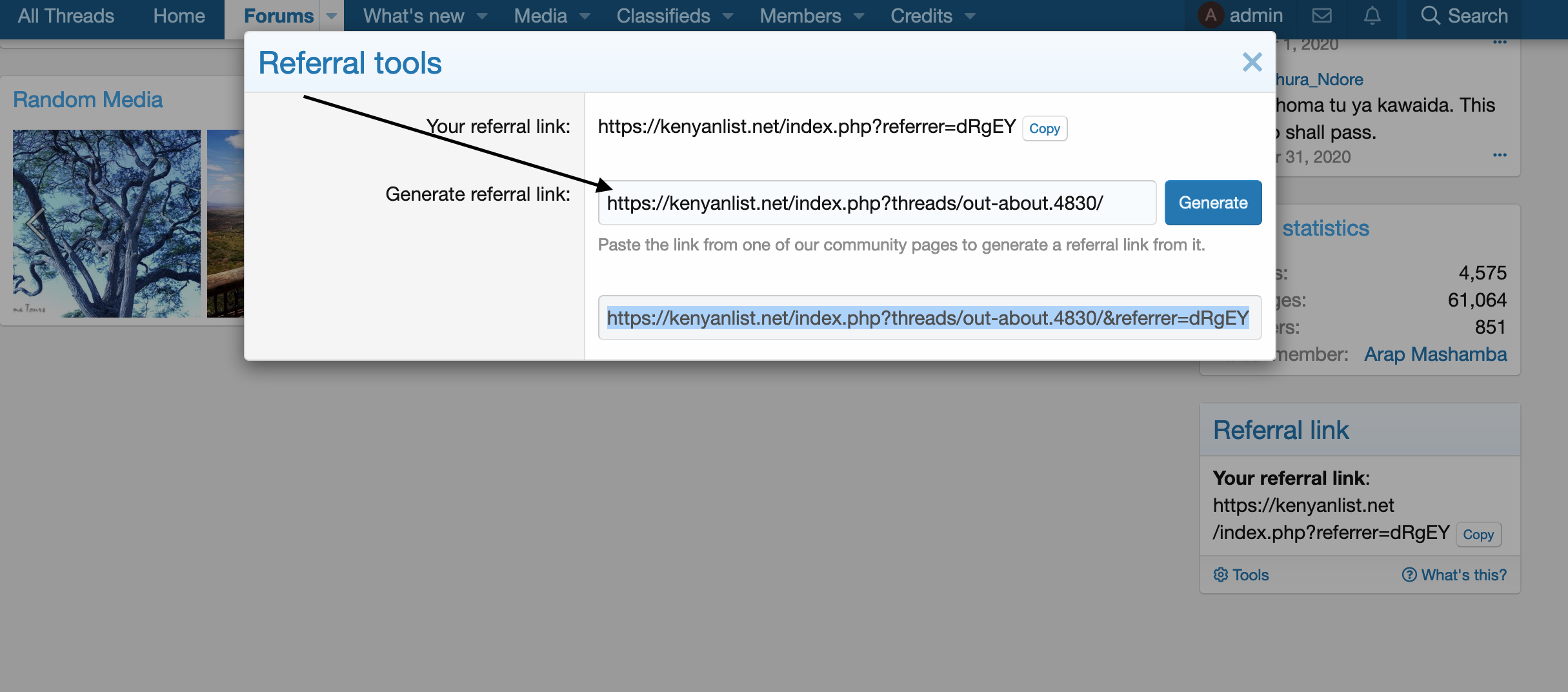Click the Generate referral link URL field
Screen dimensions: 1568x692
point(876,203)
